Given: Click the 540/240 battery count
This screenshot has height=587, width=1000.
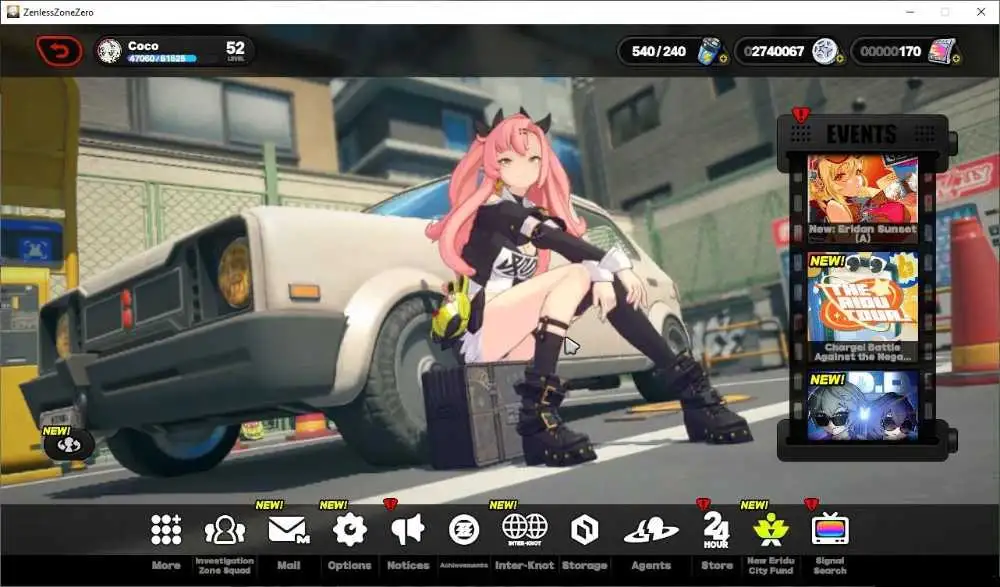Looking at the screenshot, I should (658, 52).
